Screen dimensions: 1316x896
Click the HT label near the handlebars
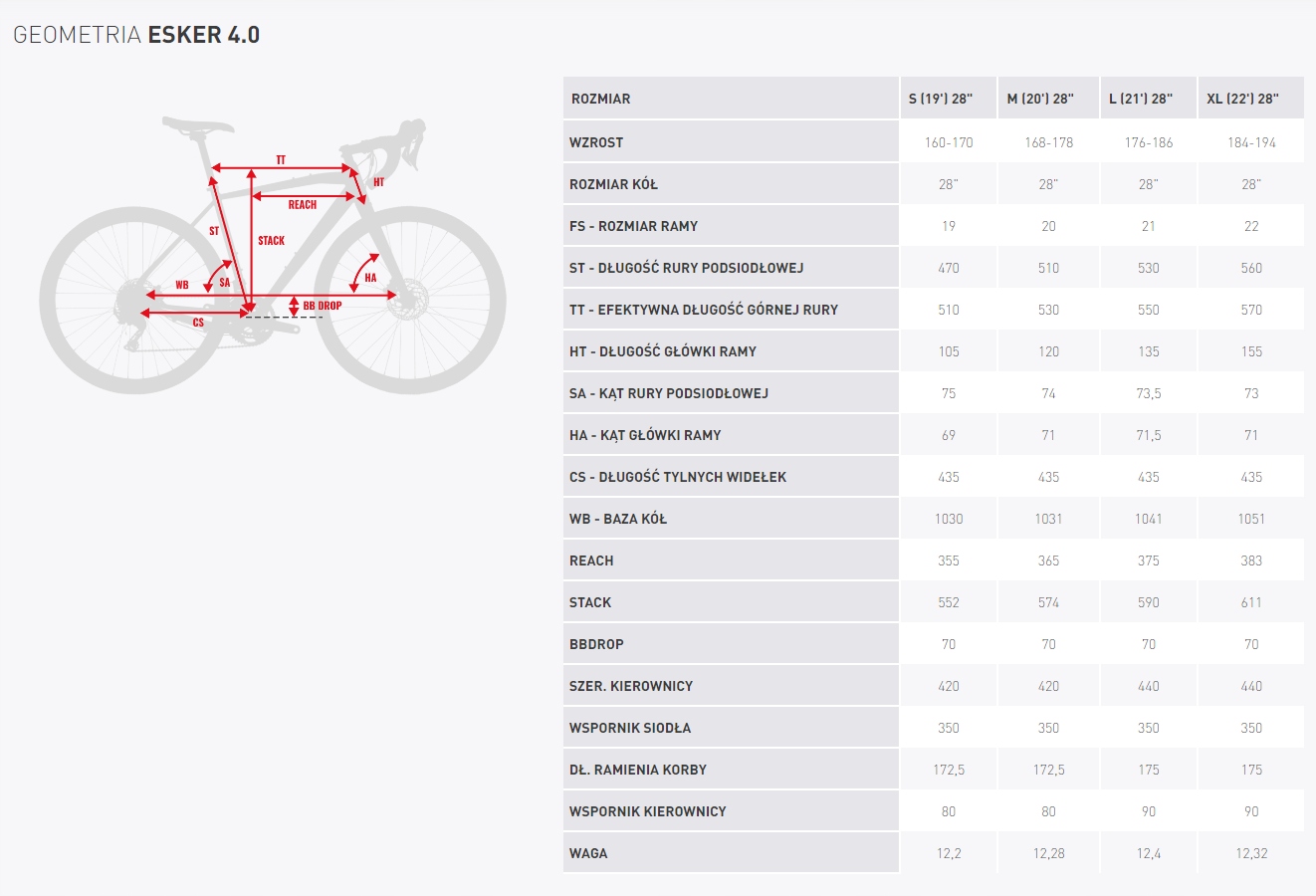tap(378, 183)
